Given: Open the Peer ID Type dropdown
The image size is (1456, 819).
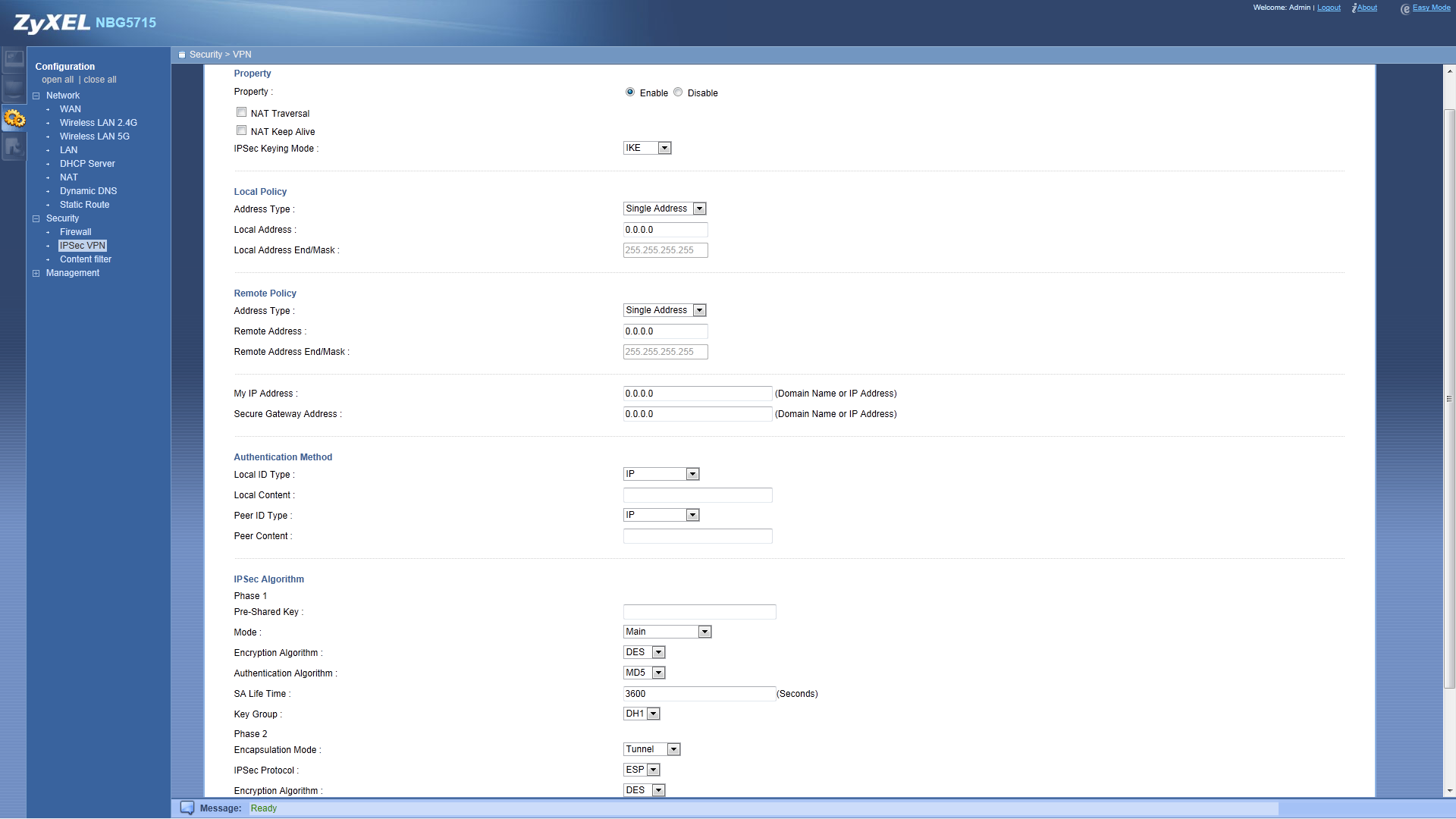Looking at the screenshot, I should [x=661, y=515].
